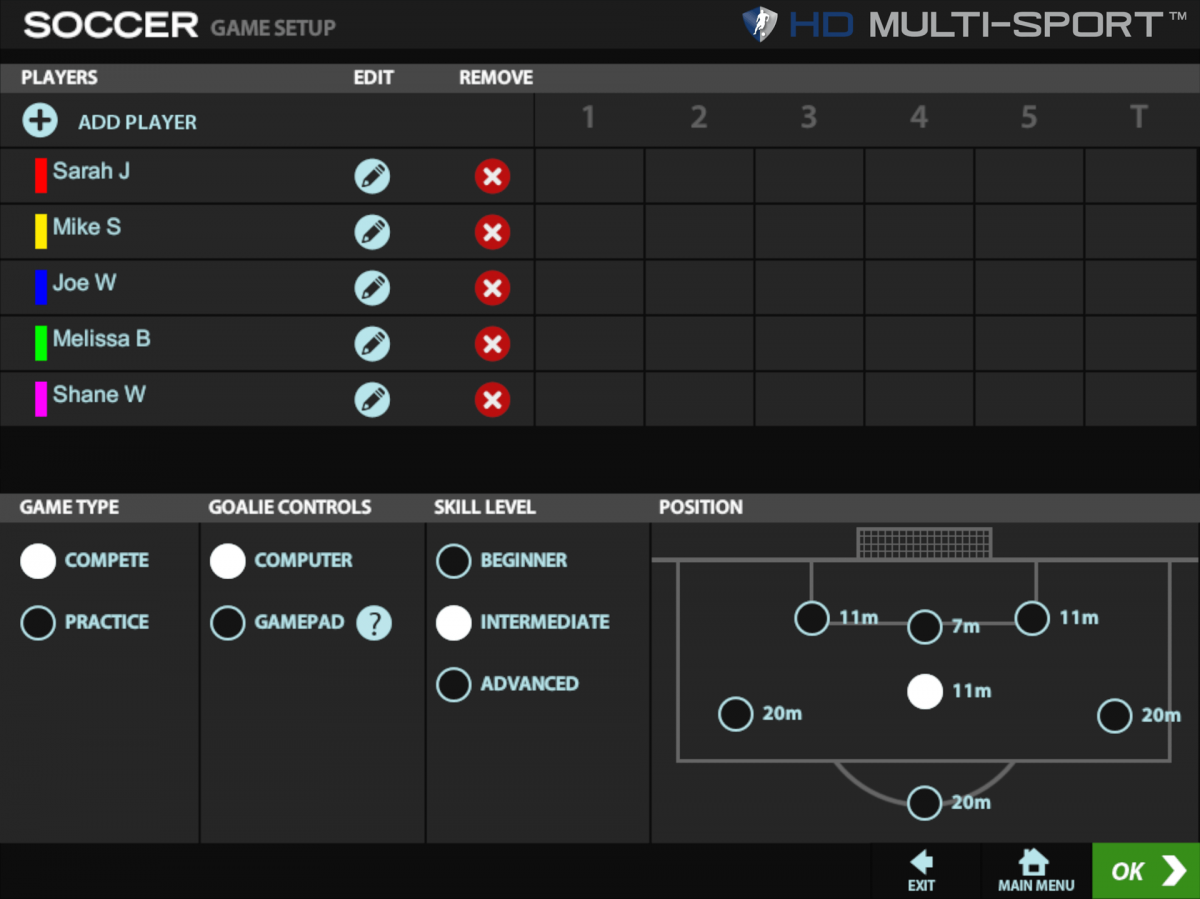The height and width of the screenshot is (899, 1200).
Task: Click the SKILL LEVEL section heading
Action: tap(484, 508)
